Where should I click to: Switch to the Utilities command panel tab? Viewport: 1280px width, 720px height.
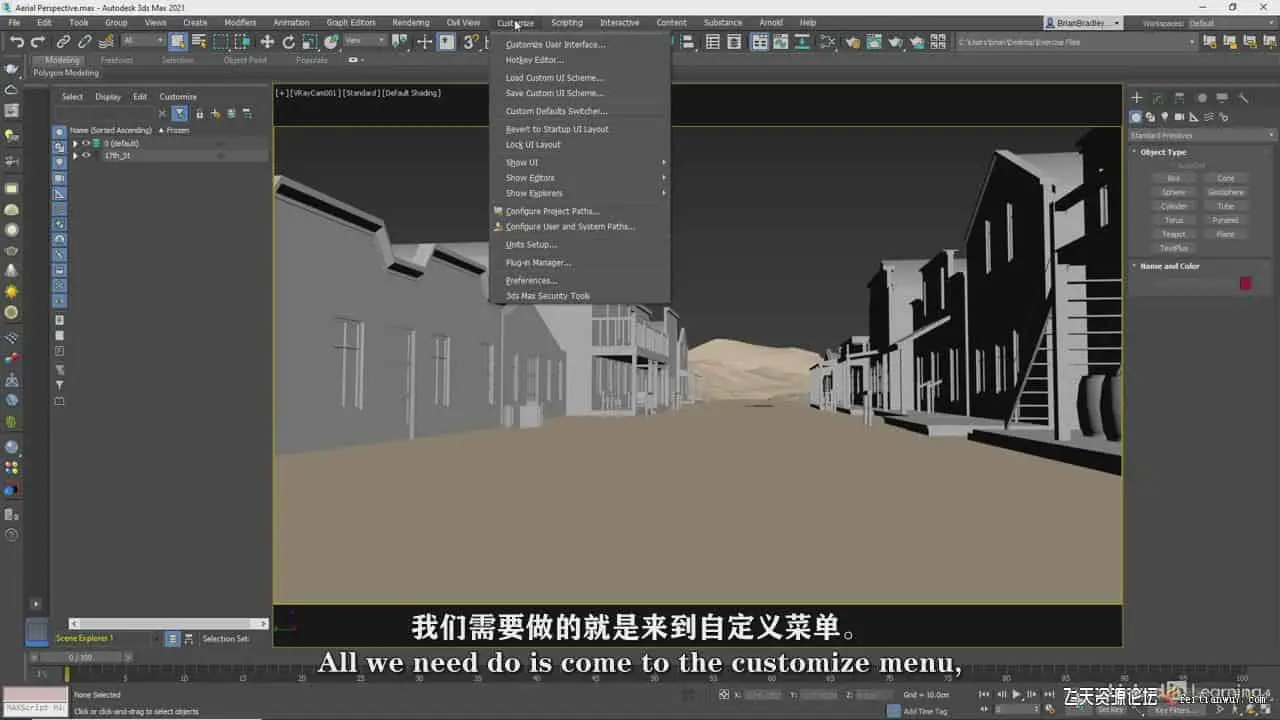tap(1243, 98)
